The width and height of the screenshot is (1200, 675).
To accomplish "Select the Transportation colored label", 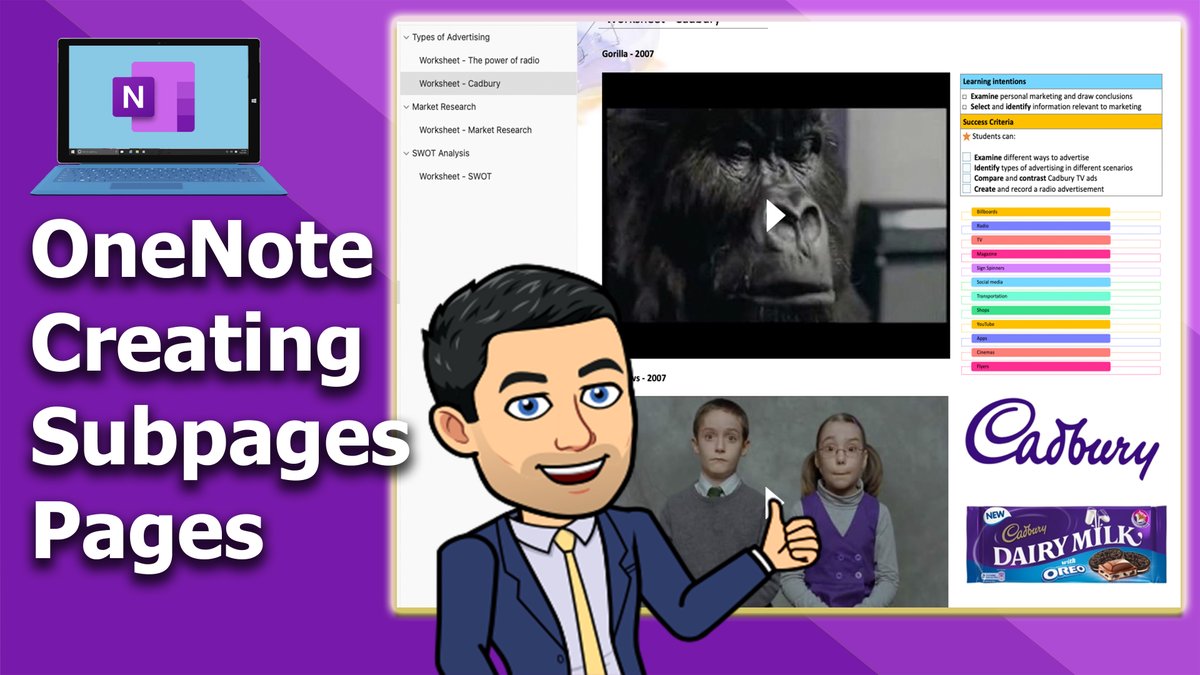I will (x=1040, y=296).
